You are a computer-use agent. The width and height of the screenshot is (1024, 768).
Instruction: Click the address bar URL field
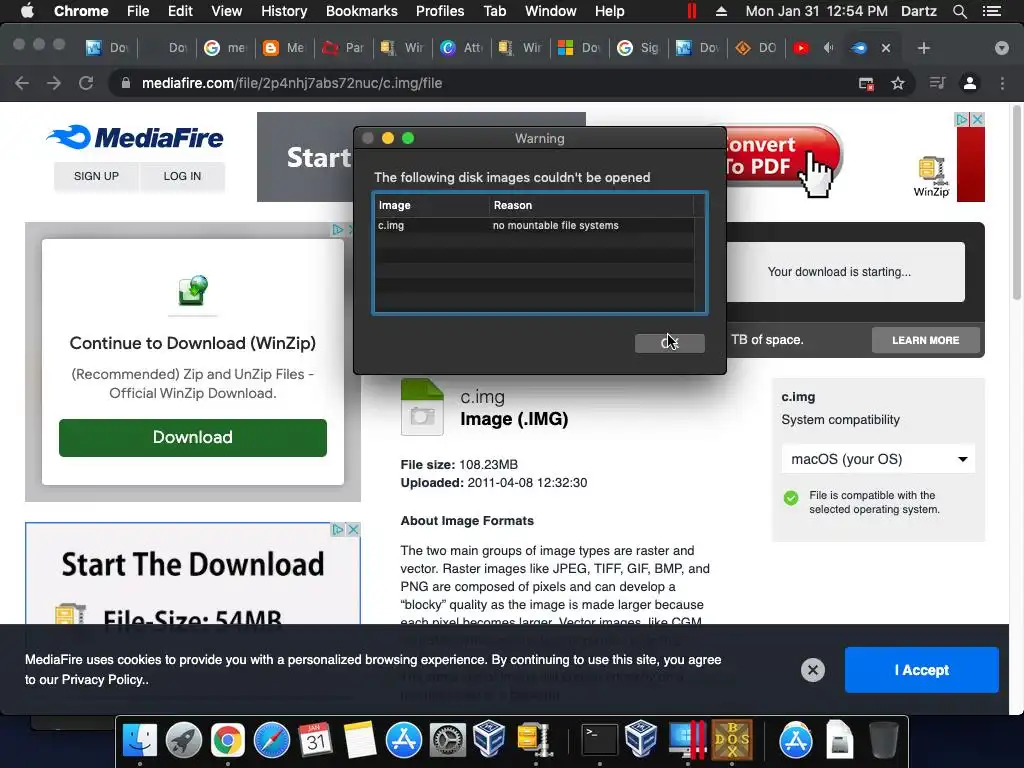click(x=483, y=83)
